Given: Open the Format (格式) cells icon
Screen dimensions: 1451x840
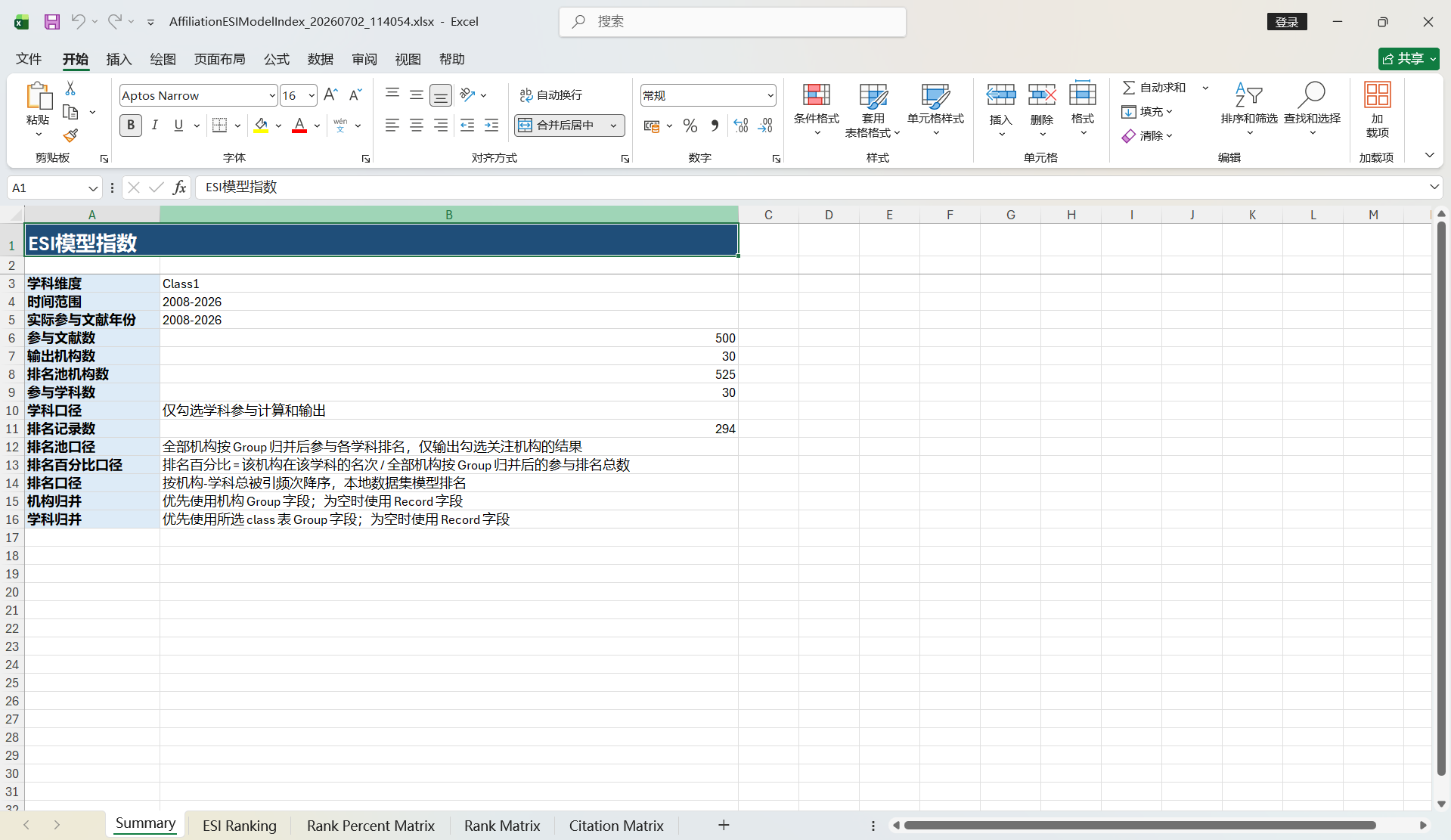Looking at the screenshot, I should click(1083, 94).
